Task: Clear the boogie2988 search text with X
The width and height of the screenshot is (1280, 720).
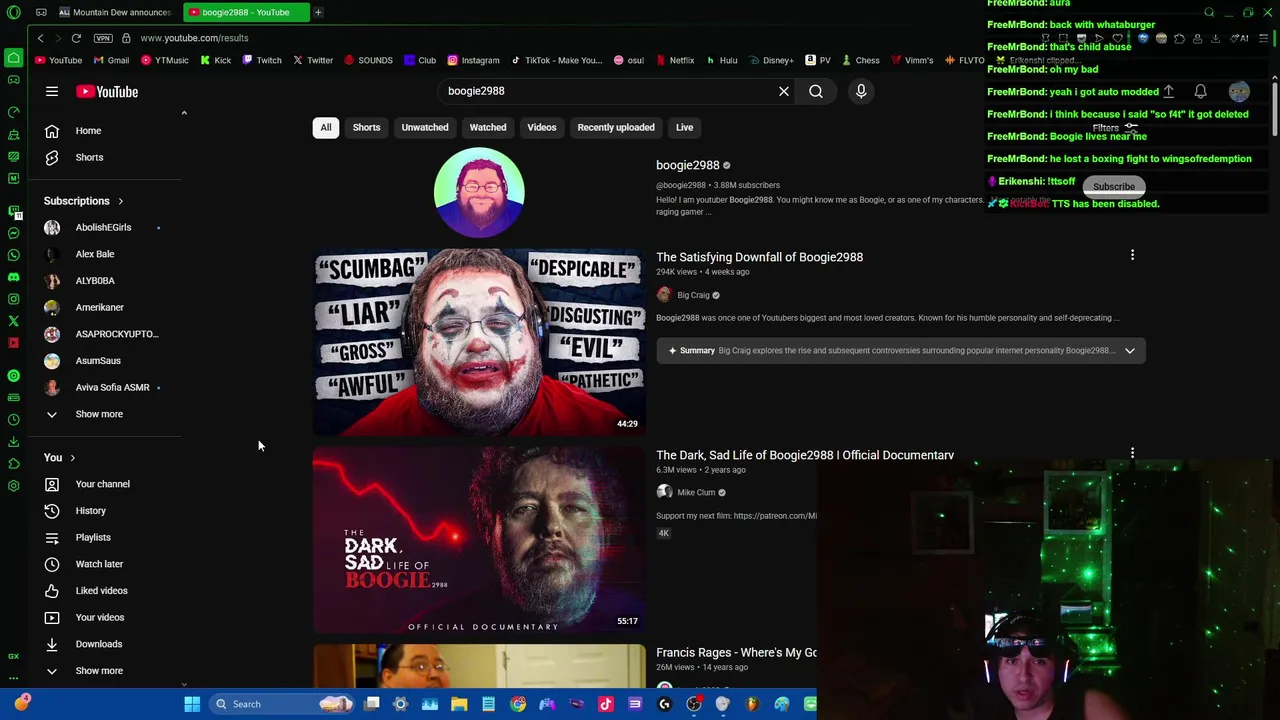Action: tap(784, 91)
